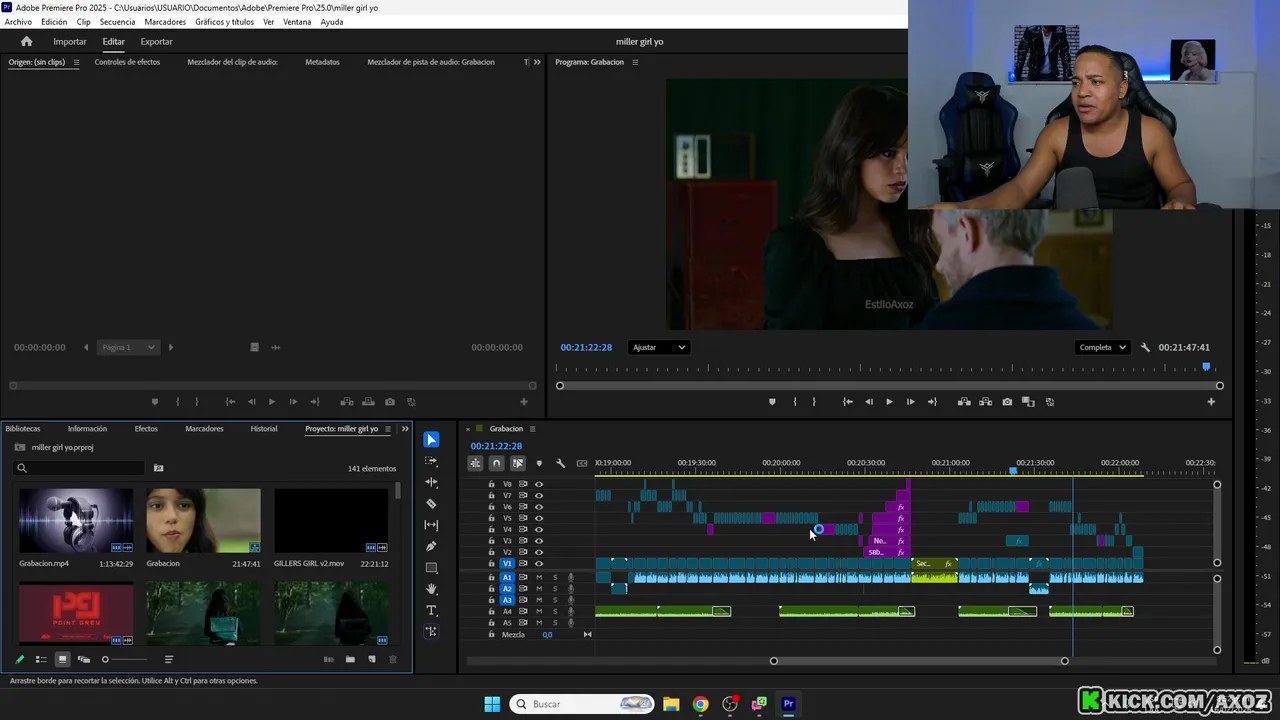Toggle visibility eye of track V2
1280x720 pixels.
coord(539,552)
